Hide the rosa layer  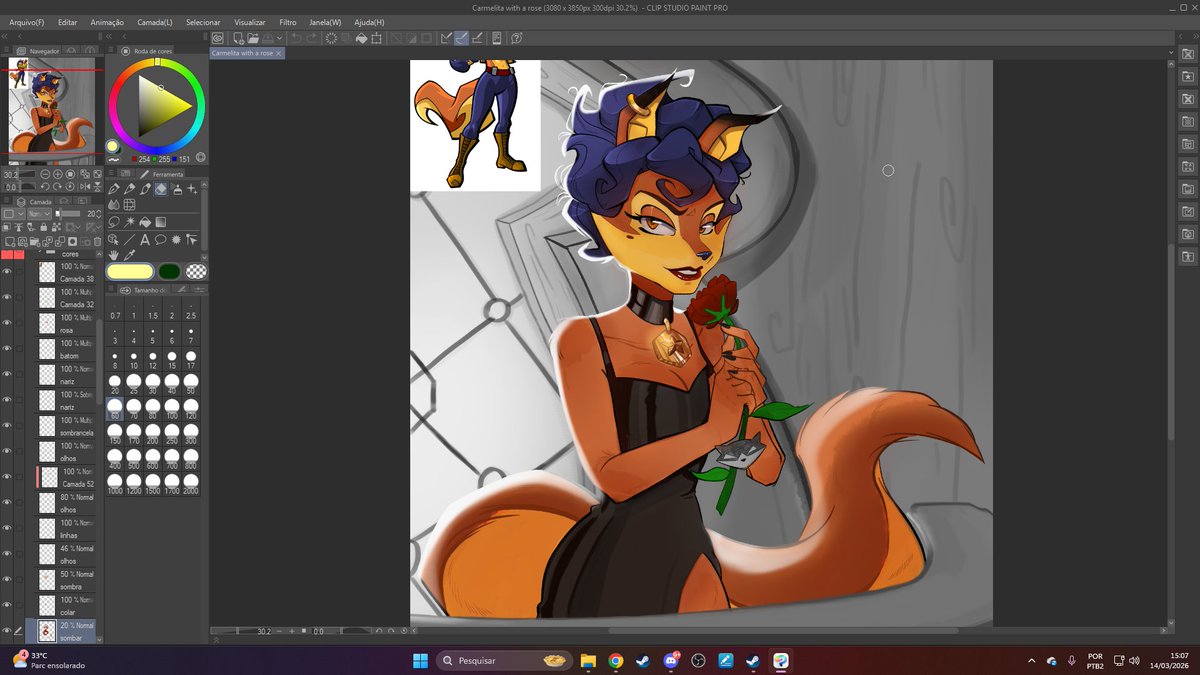[7, 322]
